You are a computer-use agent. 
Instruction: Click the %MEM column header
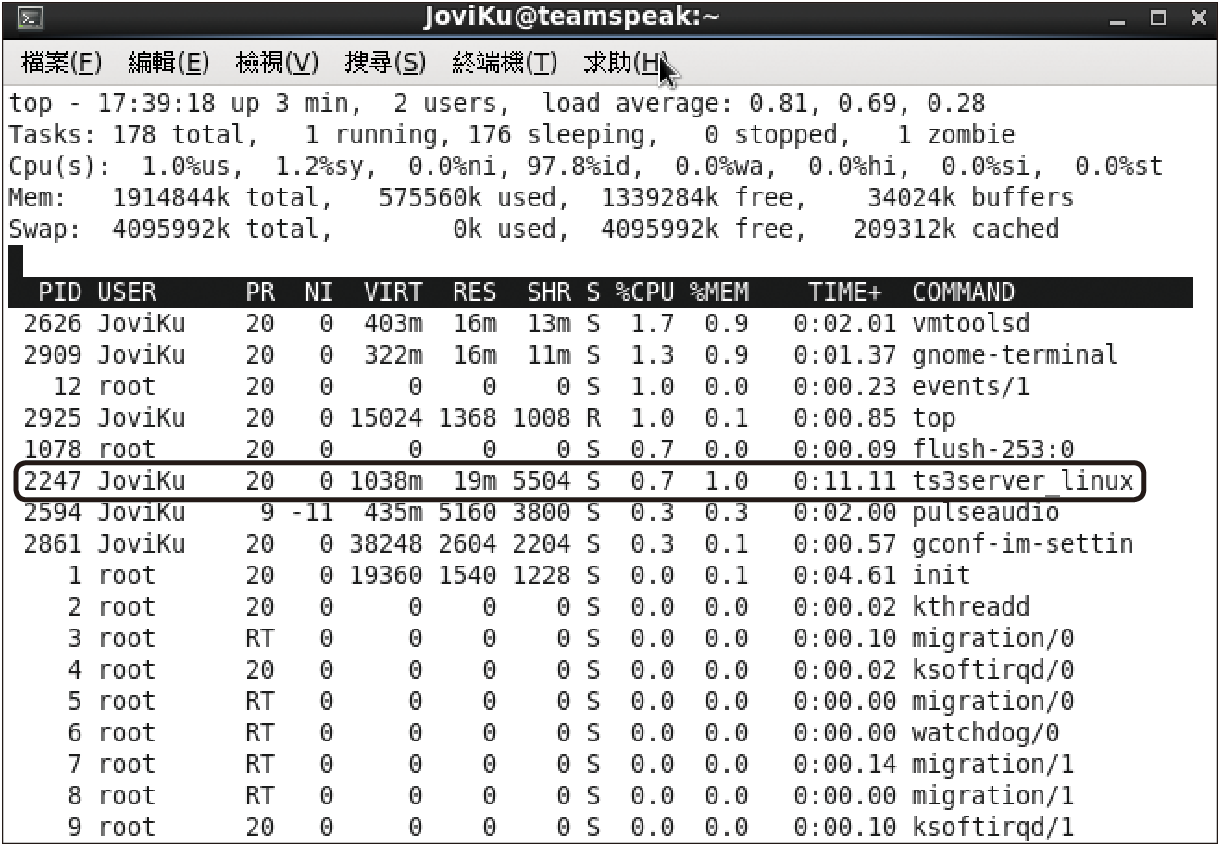point(719,292)
